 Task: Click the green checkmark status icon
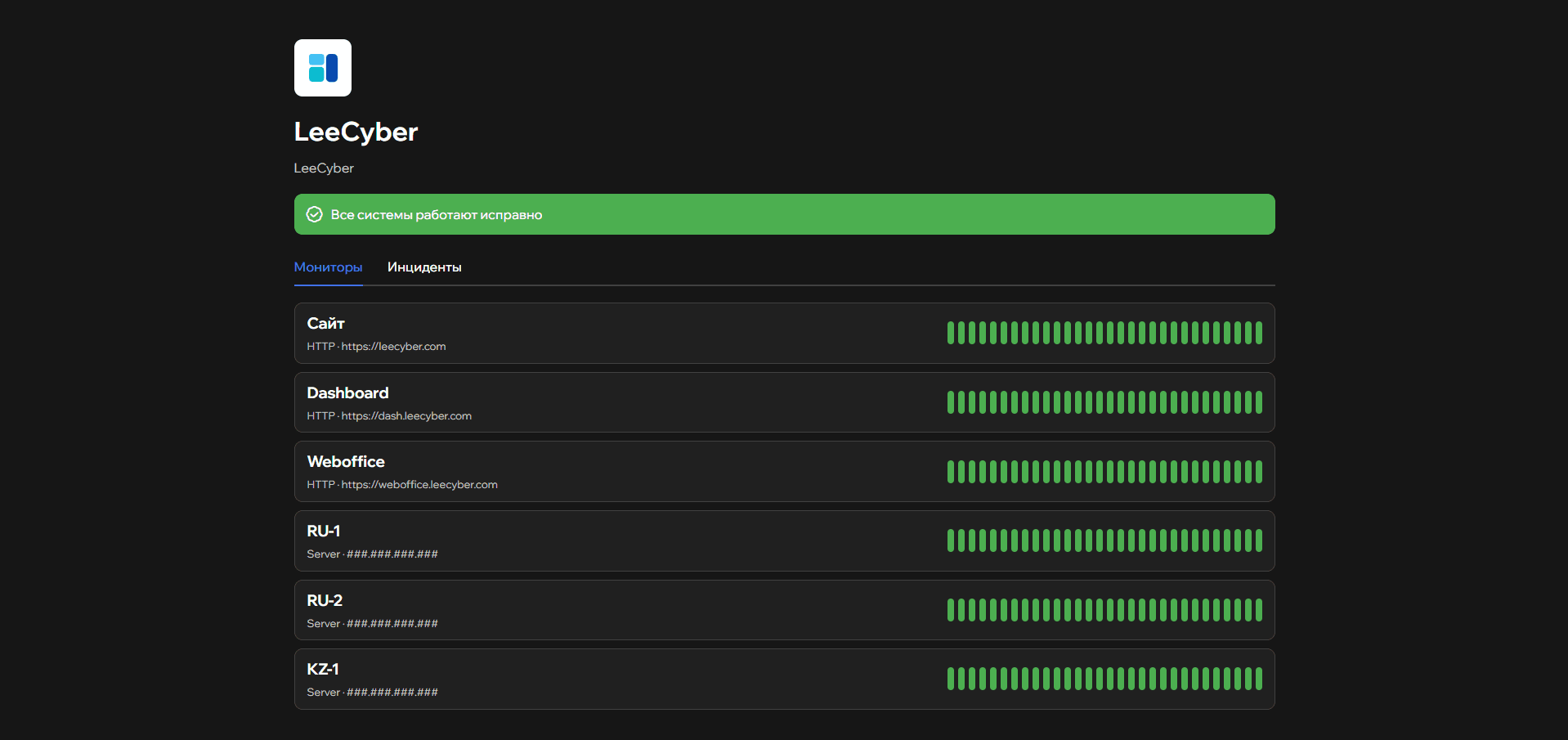click(x=314, y=214)
